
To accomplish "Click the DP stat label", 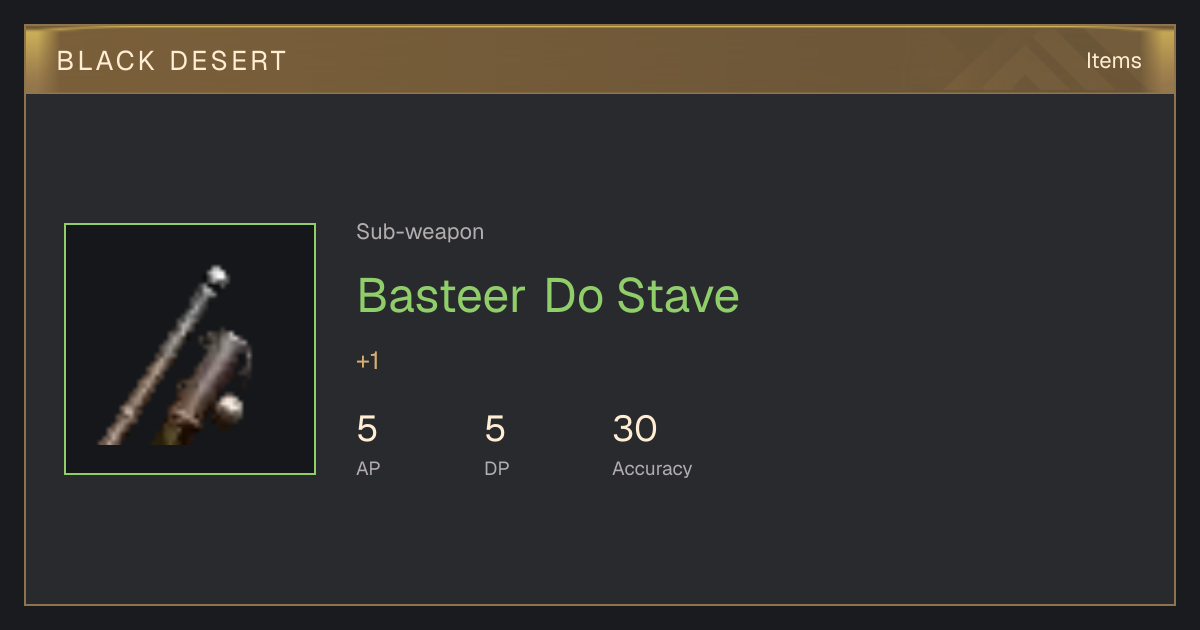I will (x=497, y=468).
